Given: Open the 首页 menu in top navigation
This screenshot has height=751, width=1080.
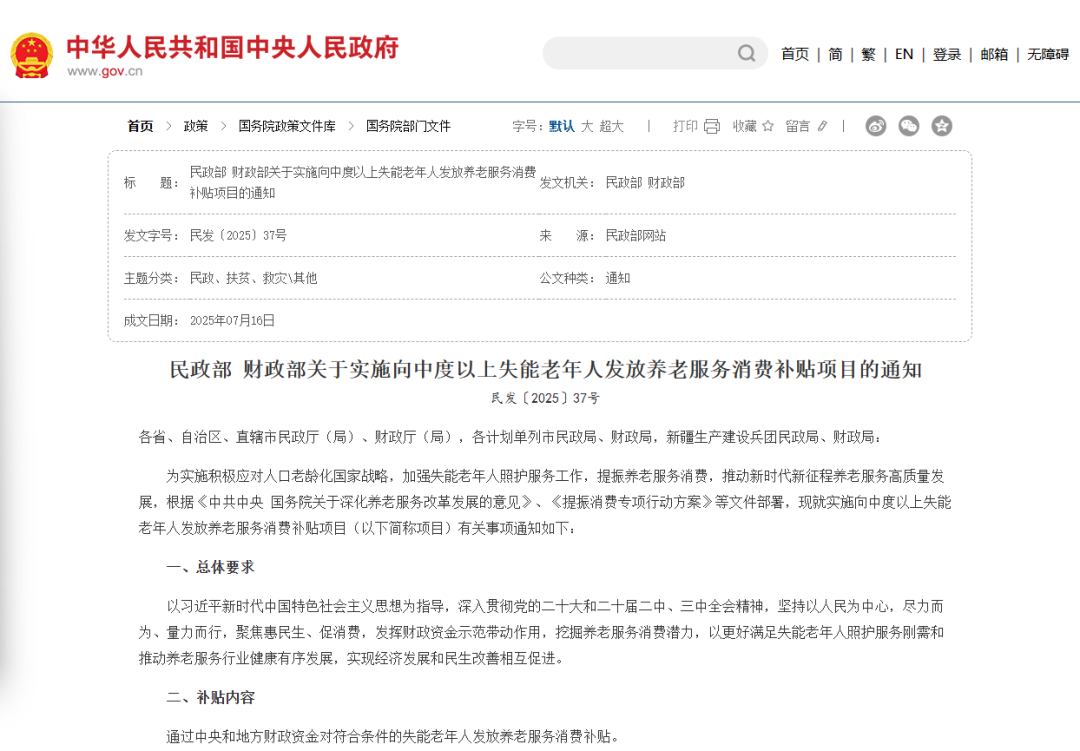Looking at the screenshot, I should click(794, 54).
